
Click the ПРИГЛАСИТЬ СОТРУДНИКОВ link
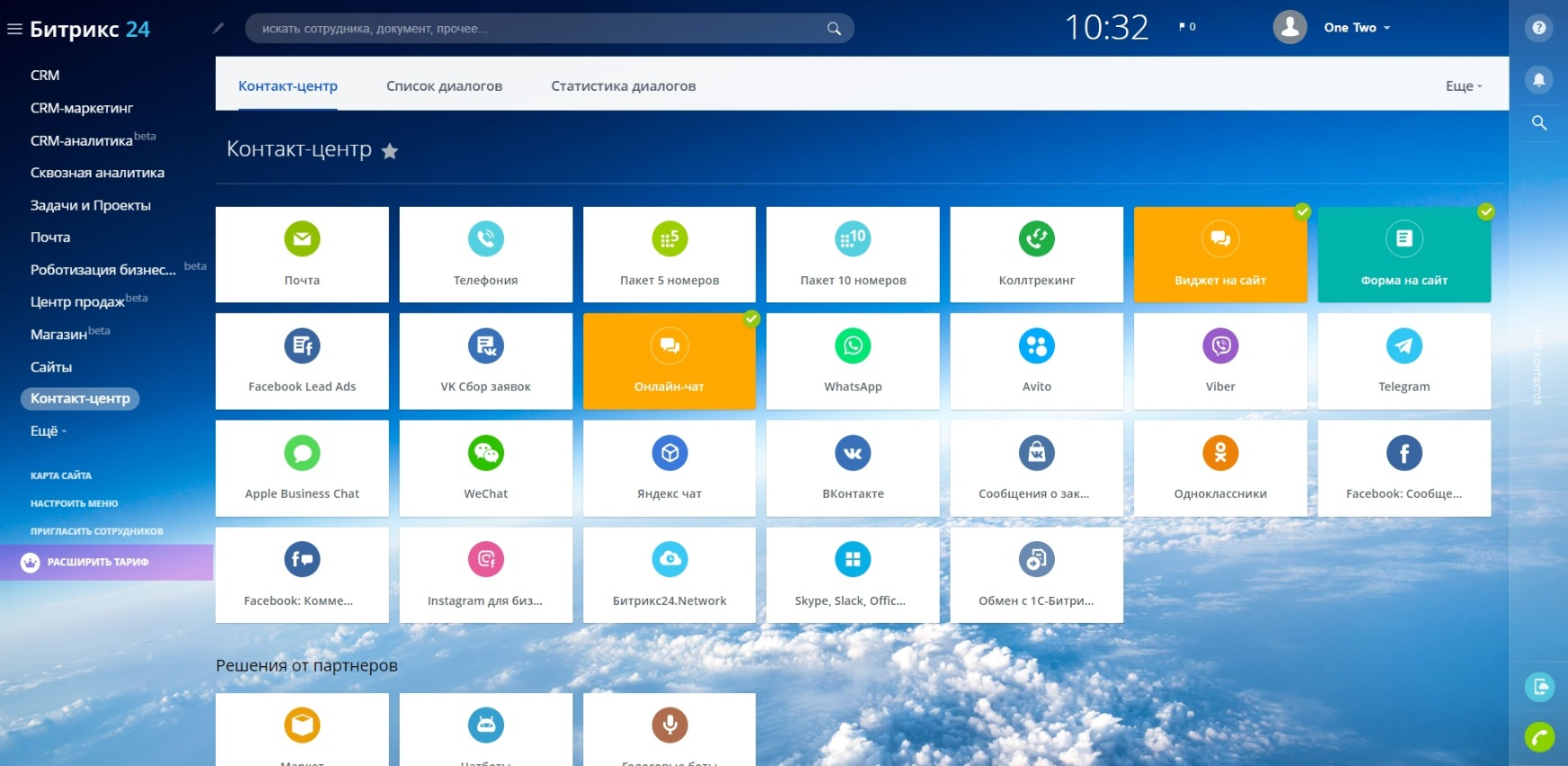coord(97,531)
